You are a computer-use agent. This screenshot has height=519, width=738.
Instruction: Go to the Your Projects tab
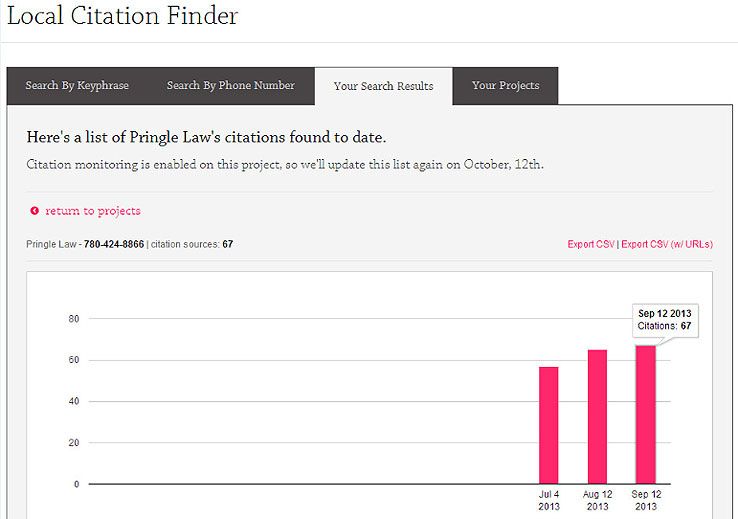tap(505, 86)
